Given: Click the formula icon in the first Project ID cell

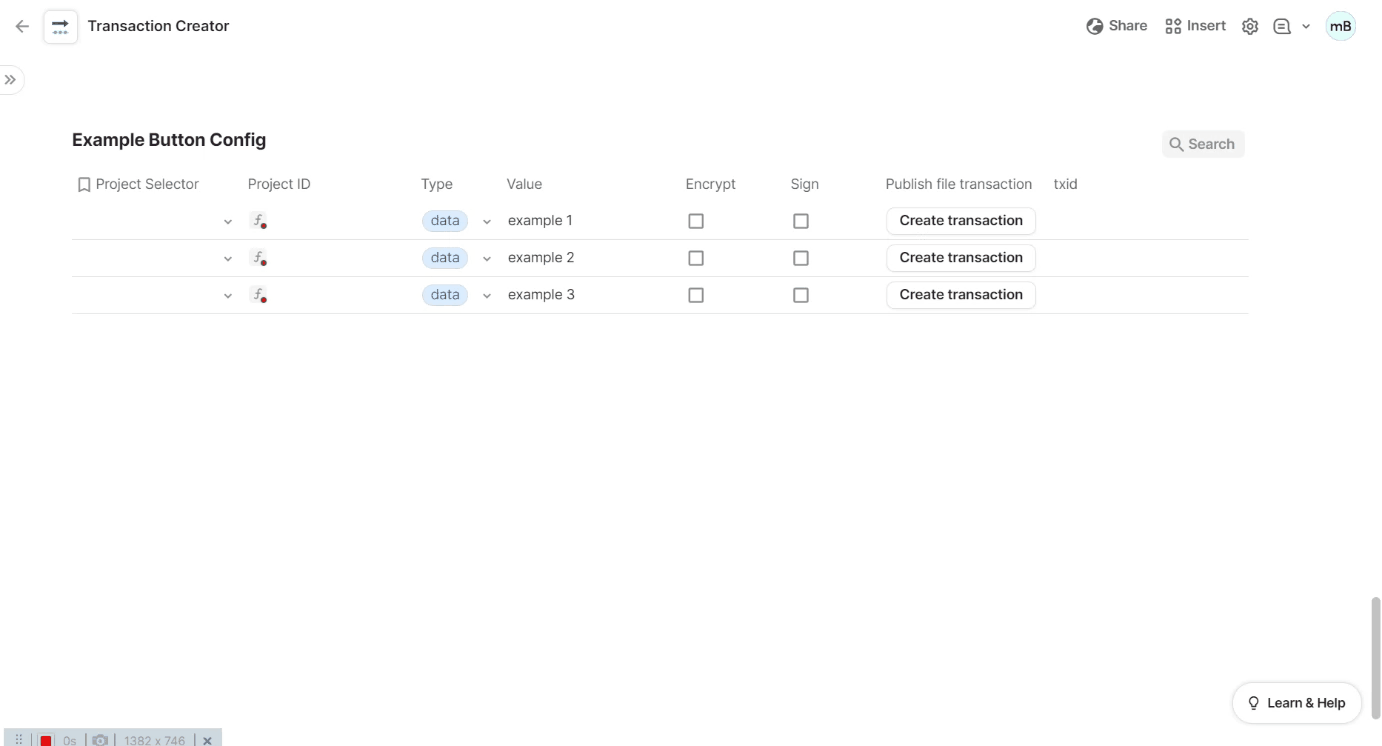Looking at the screenshot, I should click(x=259, y=219).
